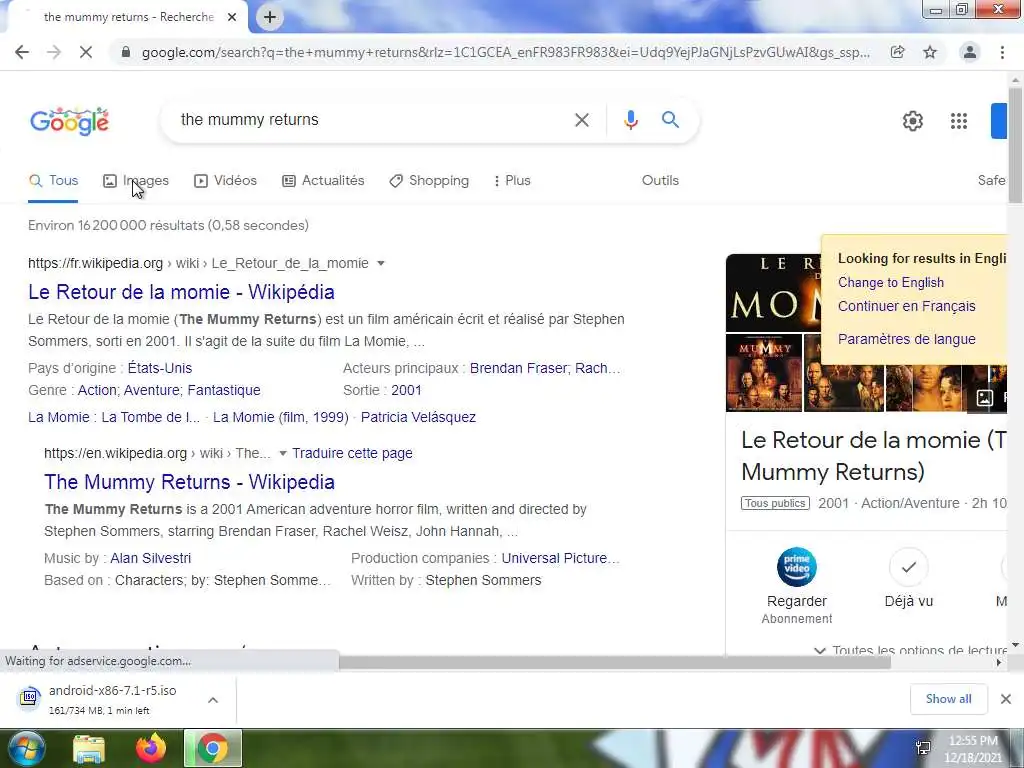Switch to the Images results tab
The height and width of the screenshot is (768, 1024).
(x=136, y=181)
